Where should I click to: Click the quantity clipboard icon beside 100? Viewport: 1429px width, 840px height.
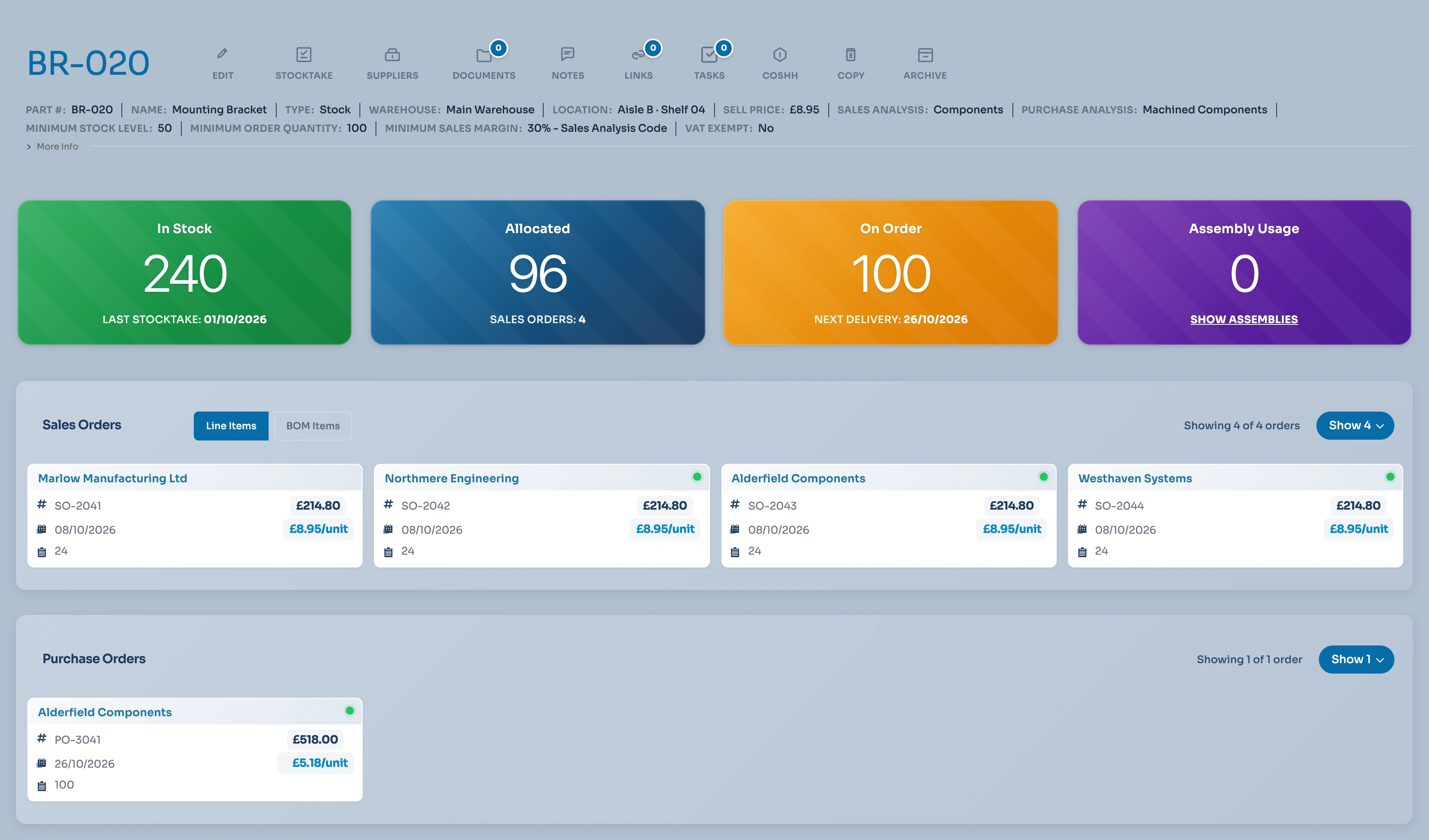(41, 786)
